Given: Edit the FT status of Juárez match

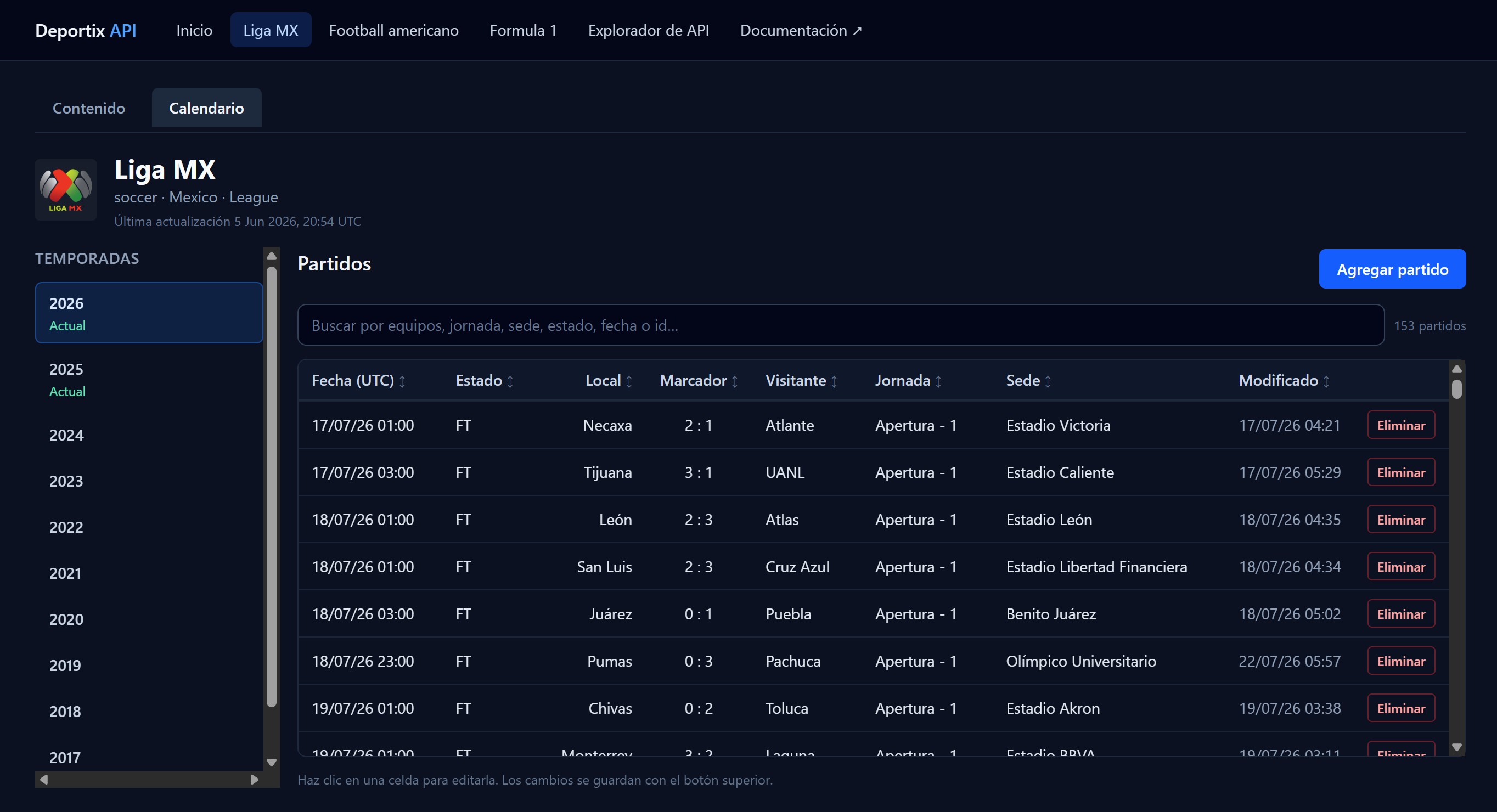Looking at the screenshot, I should point(463,614).
